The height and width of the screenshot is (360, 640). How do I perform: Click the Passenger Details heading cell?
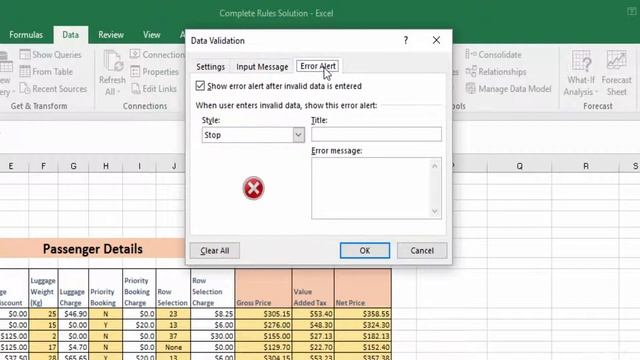[x=93, y=249]
